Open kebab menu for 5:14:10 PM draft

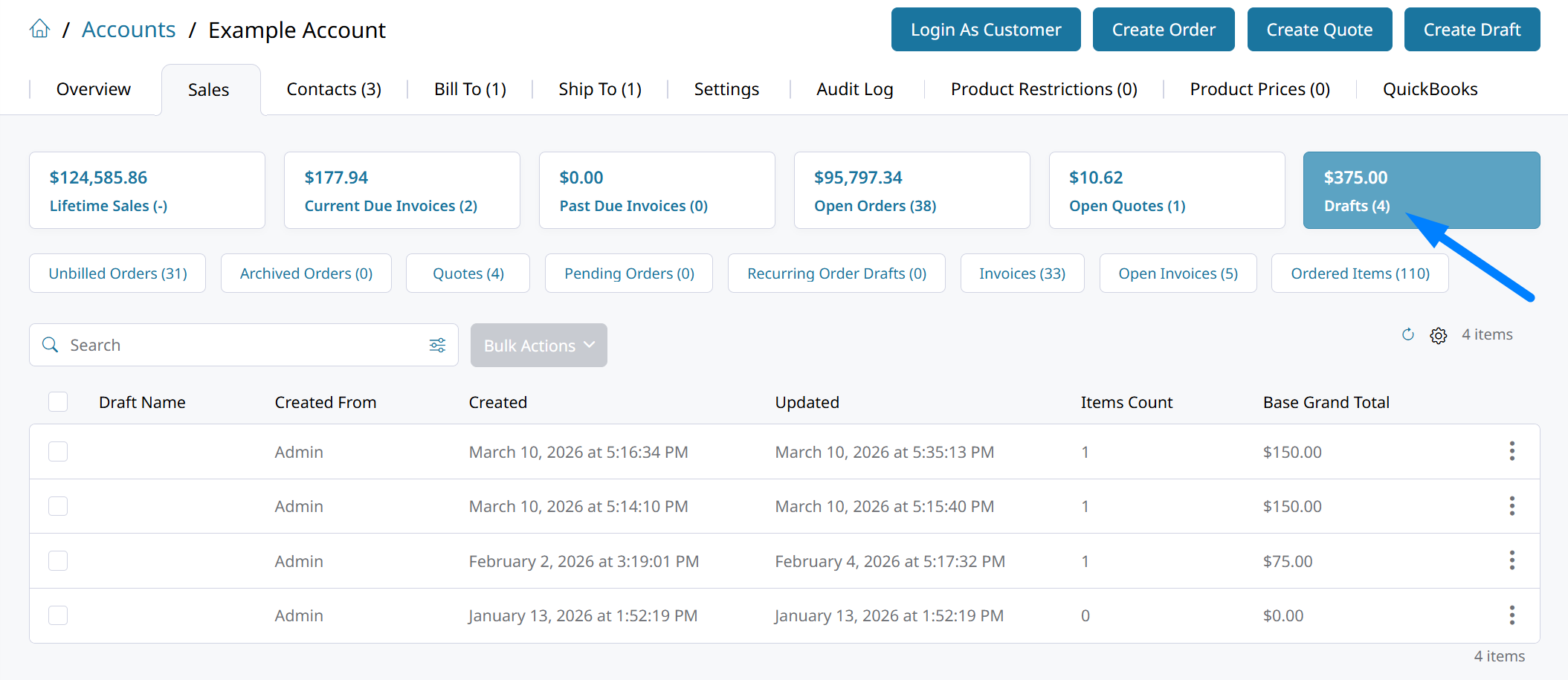pos(1511,506)
